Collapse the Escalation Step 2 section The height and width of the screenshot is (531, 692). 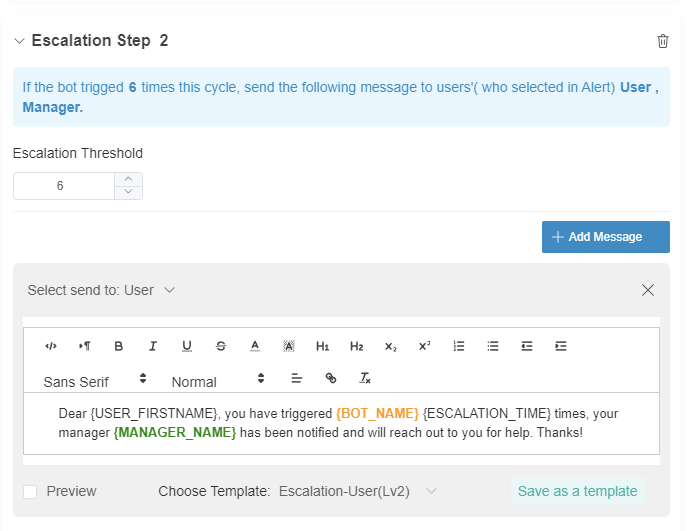coord(20,41)
